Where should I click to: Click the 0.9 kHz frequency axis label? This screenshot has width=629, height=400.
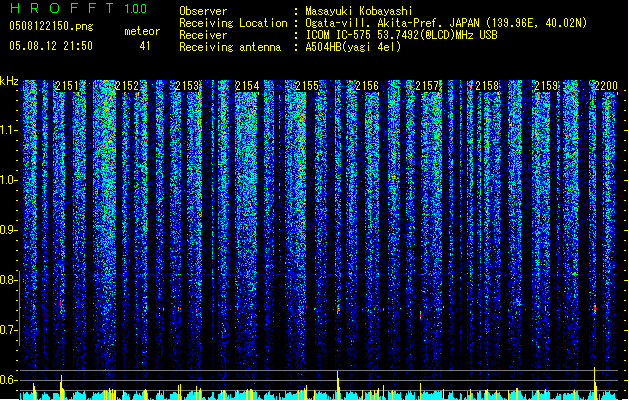pos(8,230)
